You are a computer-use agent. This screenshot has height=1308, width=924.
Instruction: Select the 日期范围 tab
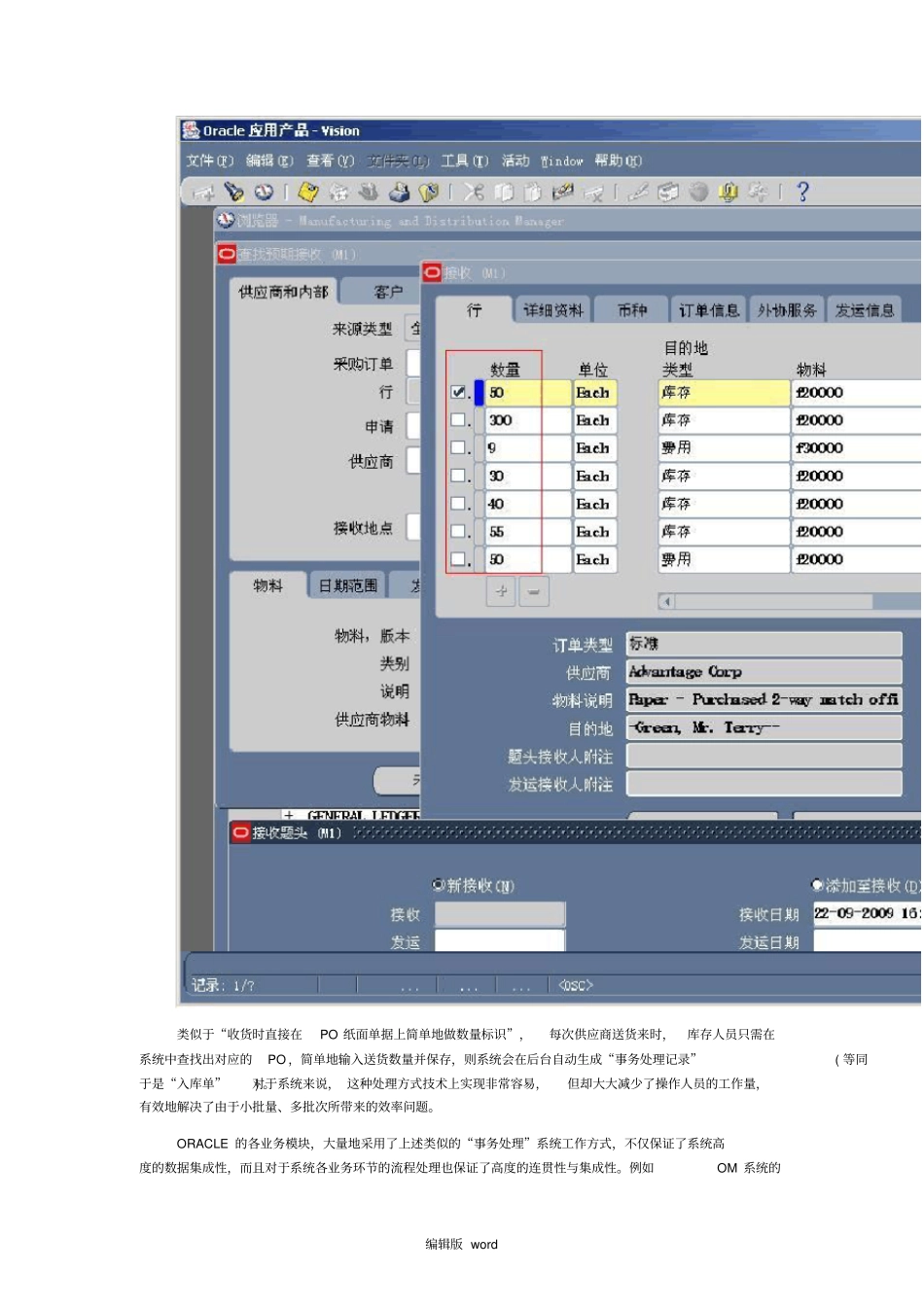pyautogui.click(x=348, y=585)
